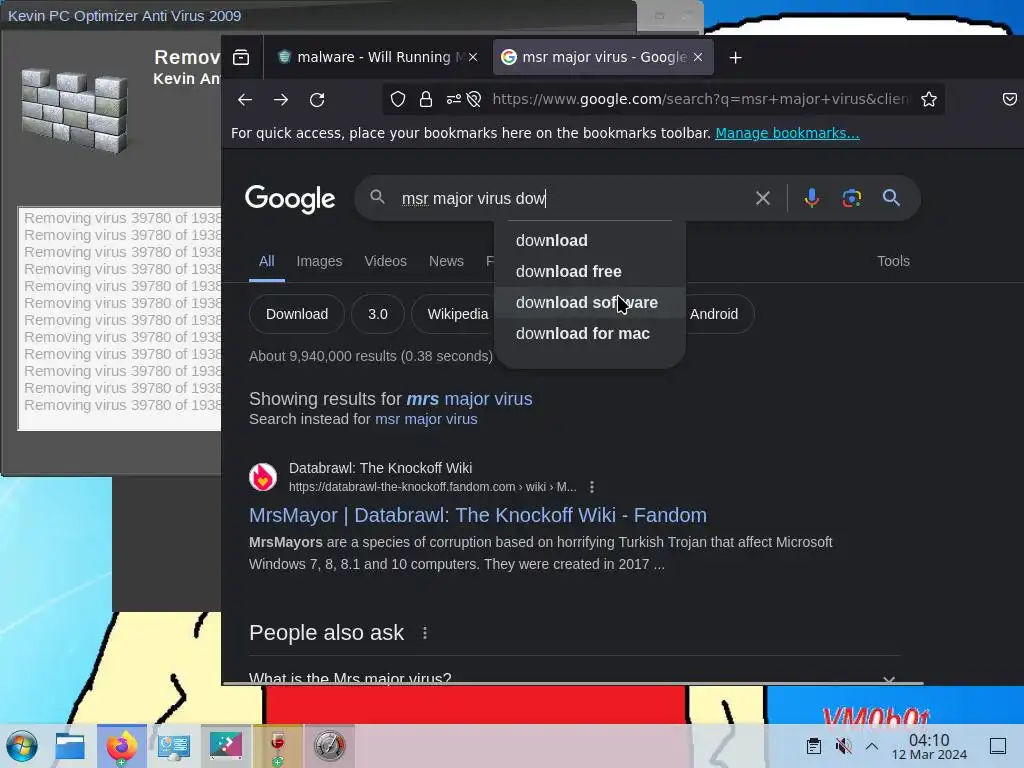Select the All search tab
Viewport: 1024px width, 768px height.
266,261
